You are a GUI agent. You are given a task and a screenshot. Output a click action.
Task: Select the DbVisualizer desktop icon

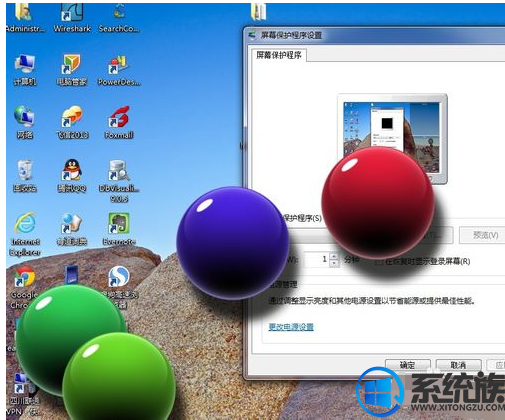119,170
